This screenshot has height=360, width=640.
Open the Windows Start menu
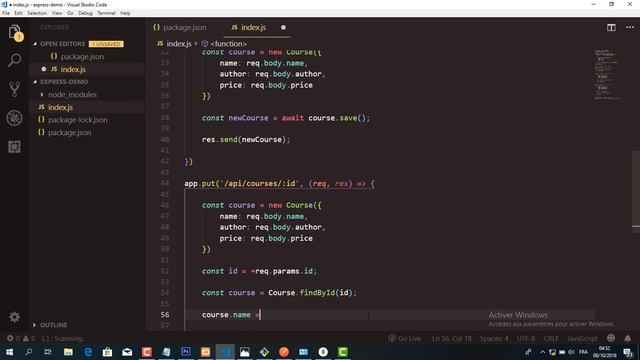click(x=9, y=352)
